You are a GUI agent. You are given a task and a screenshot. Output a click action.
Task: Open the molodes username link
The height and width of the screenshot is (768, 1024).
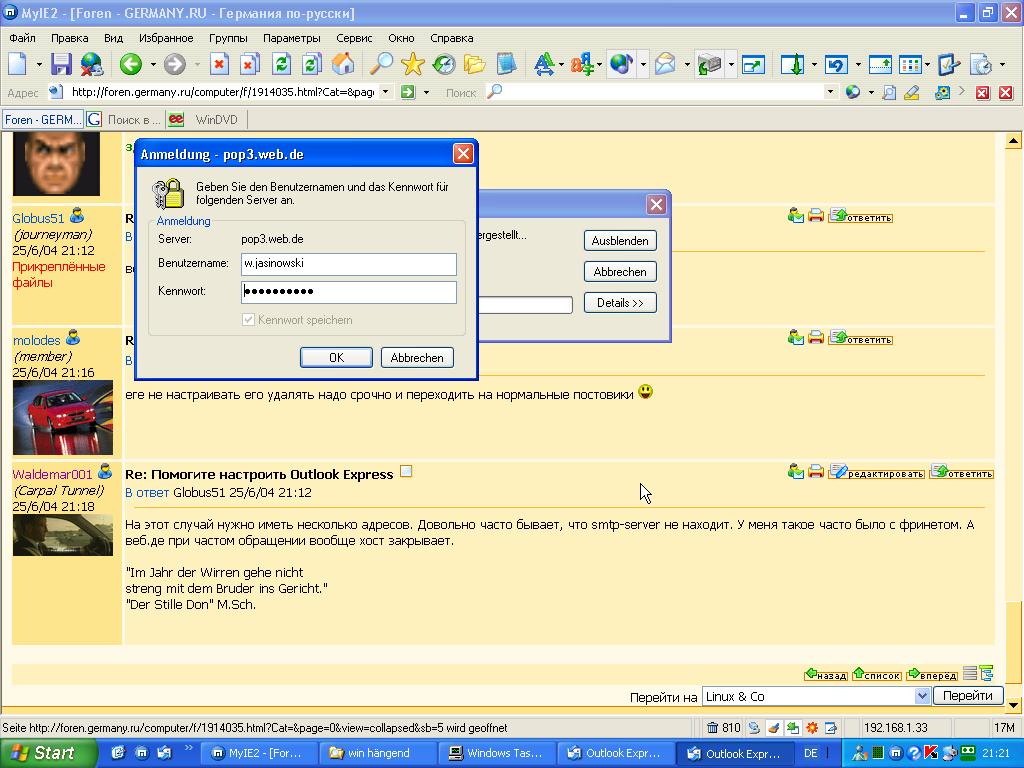(x=37, y=340)
